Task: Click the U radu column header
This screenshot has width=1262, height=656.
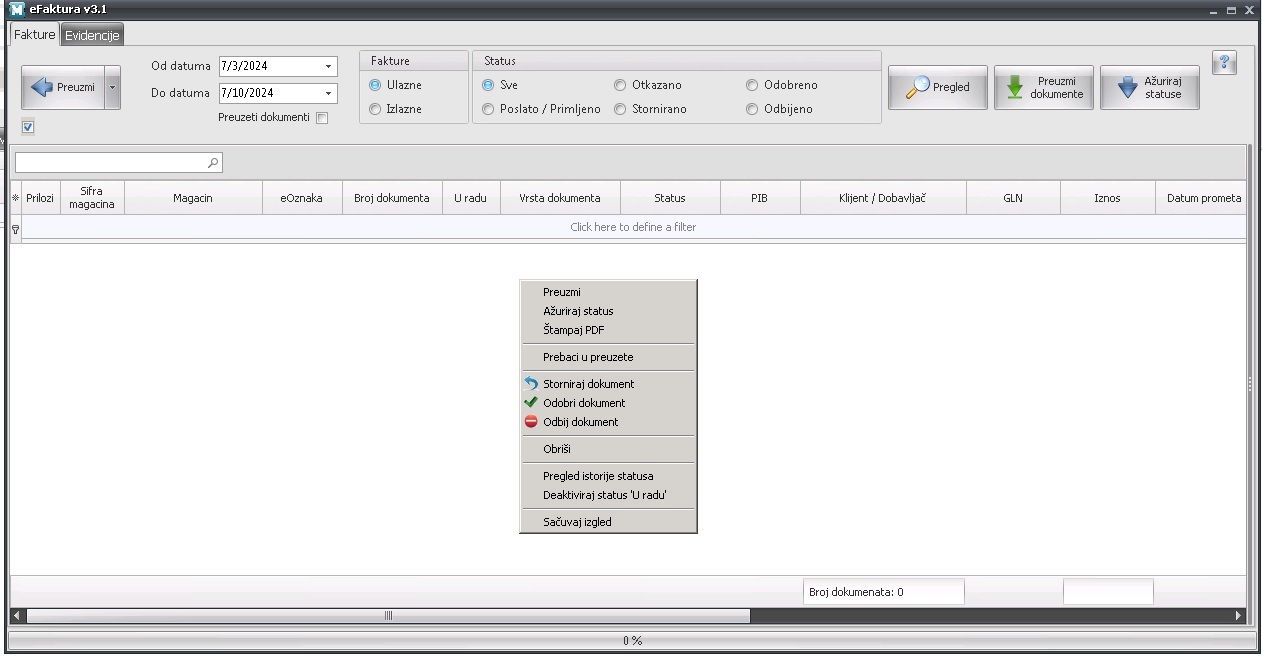Action: (x=471, y=198)
